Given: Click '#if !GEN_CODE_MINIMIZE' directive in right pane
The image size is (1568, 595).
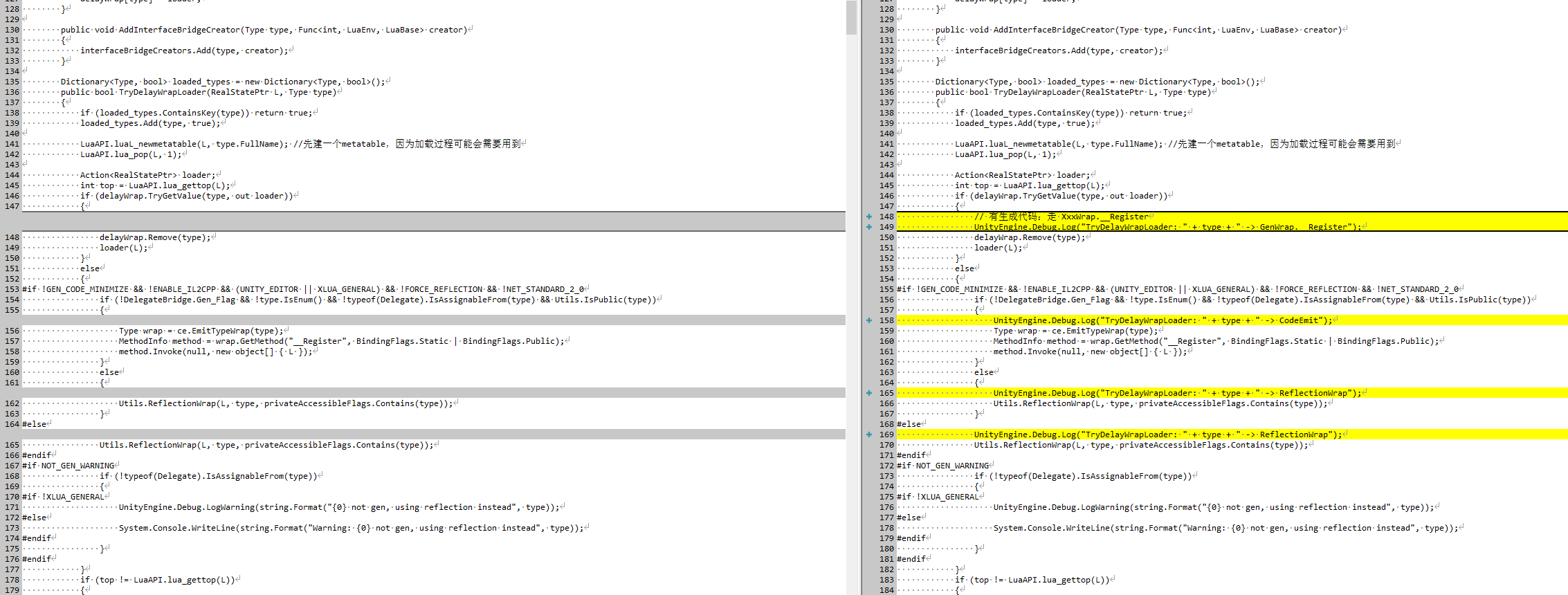Looking at the screenshot, I should (1178, 289).
